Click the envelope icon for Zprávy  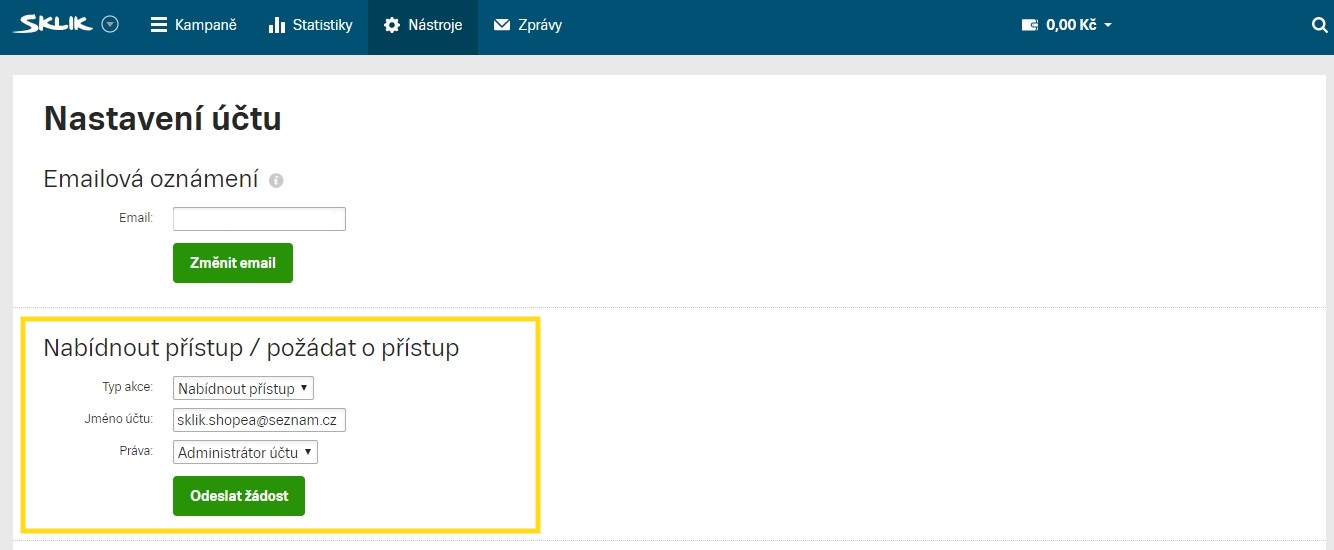502,25
